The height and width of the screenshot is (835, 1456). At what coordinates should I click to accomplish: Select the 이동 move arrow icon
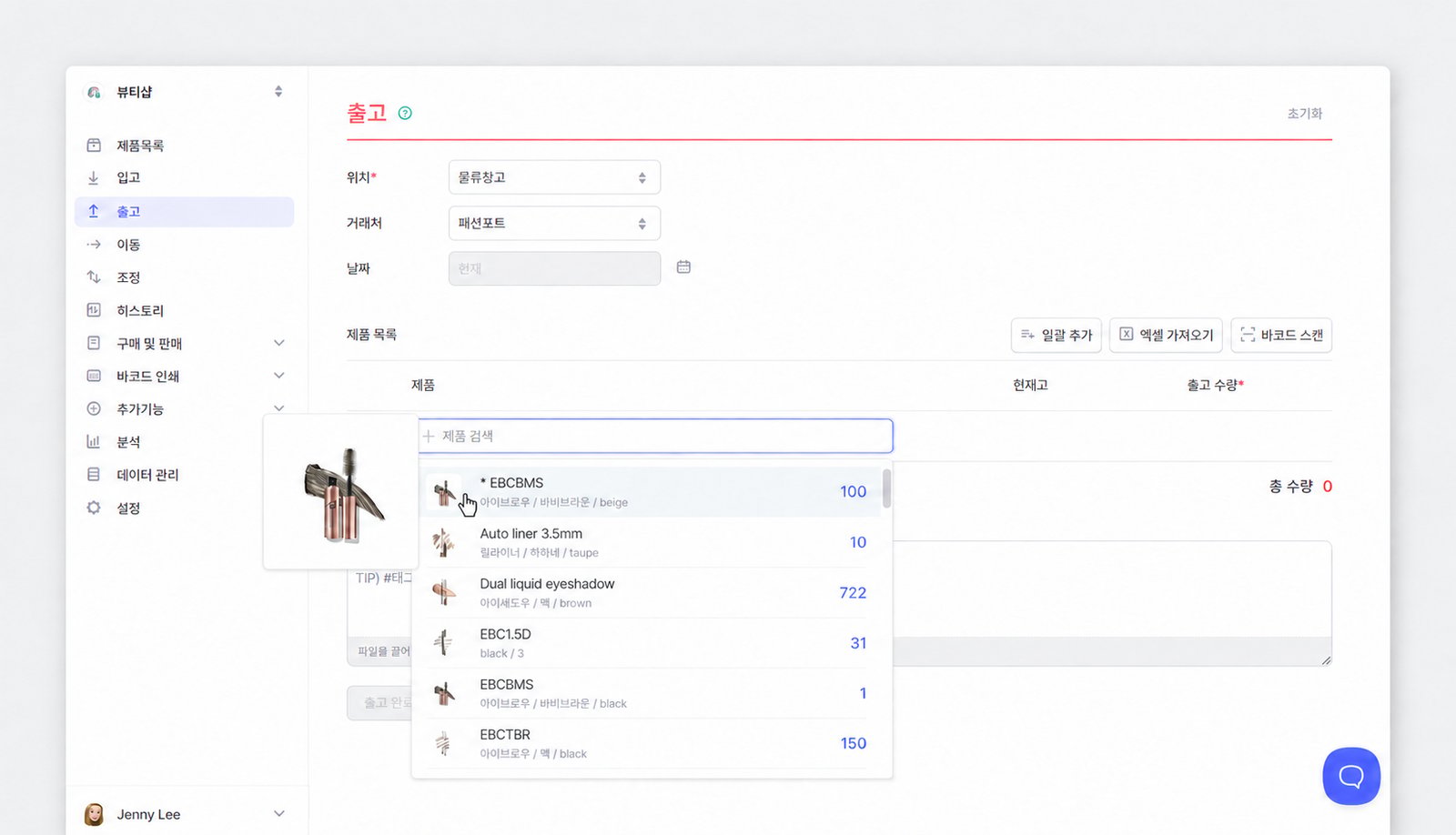pos(94,245)
